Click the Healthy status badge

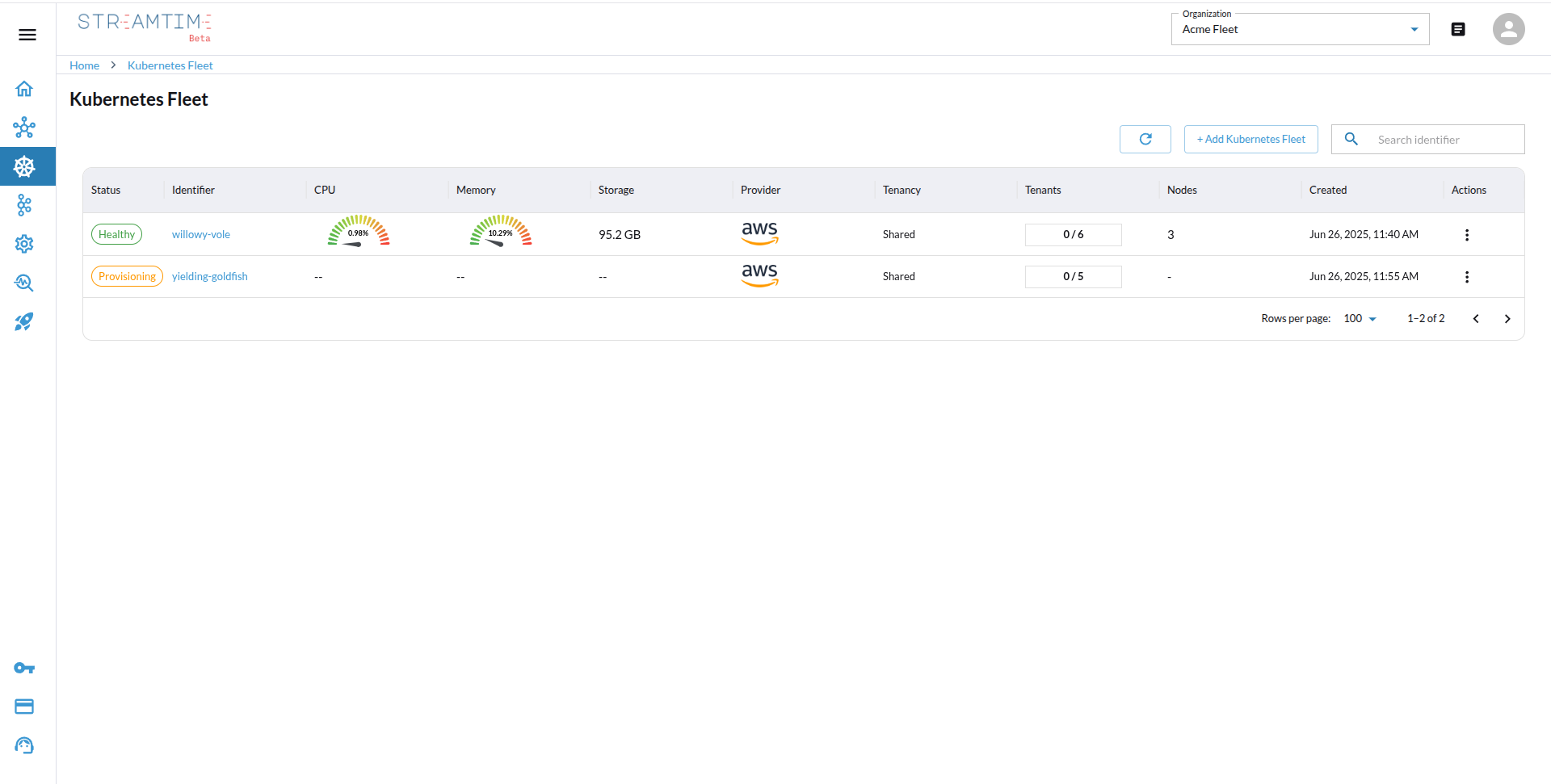(116, 234)
